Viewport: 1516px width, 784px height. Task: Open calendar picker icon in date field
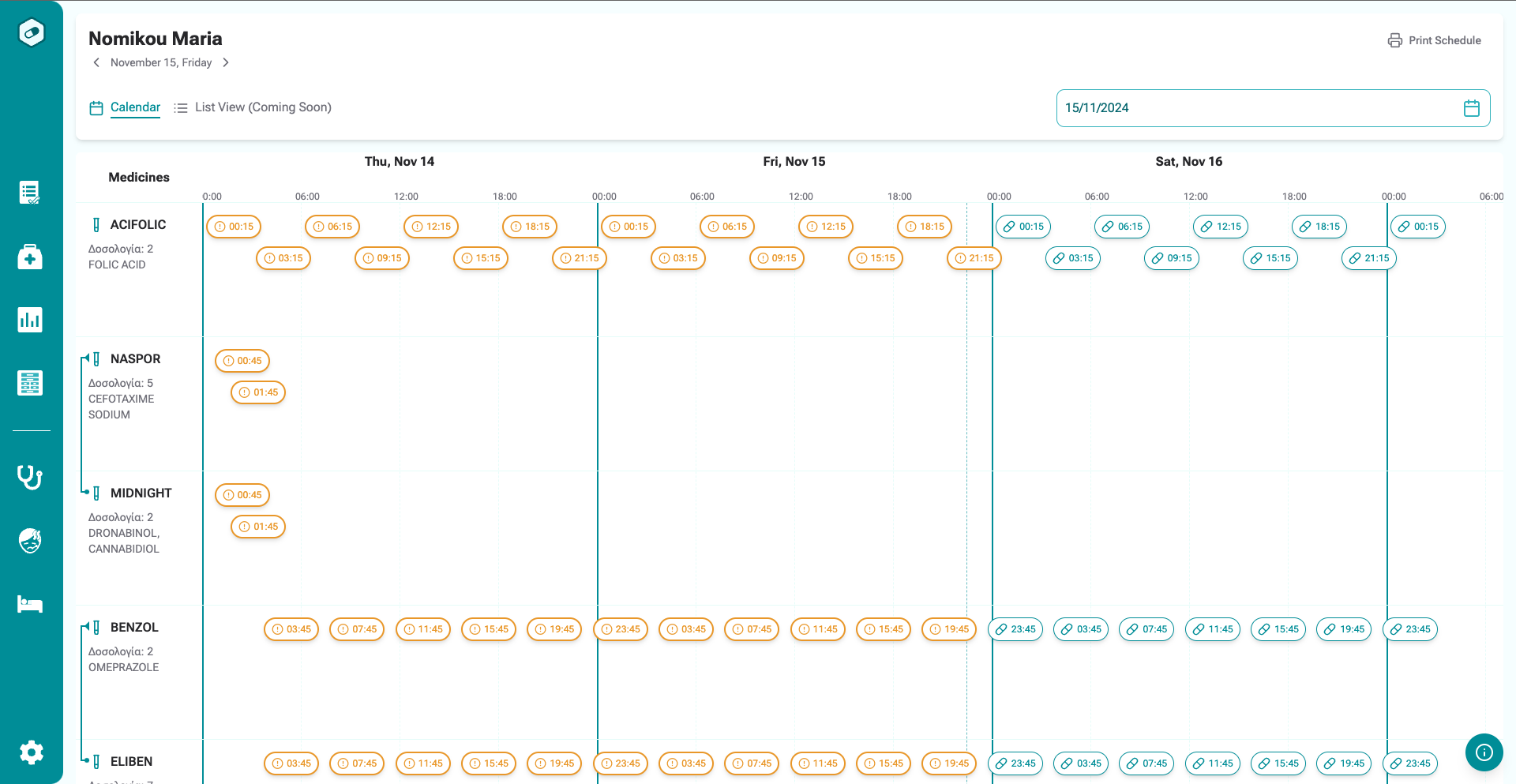(1472, 108)
